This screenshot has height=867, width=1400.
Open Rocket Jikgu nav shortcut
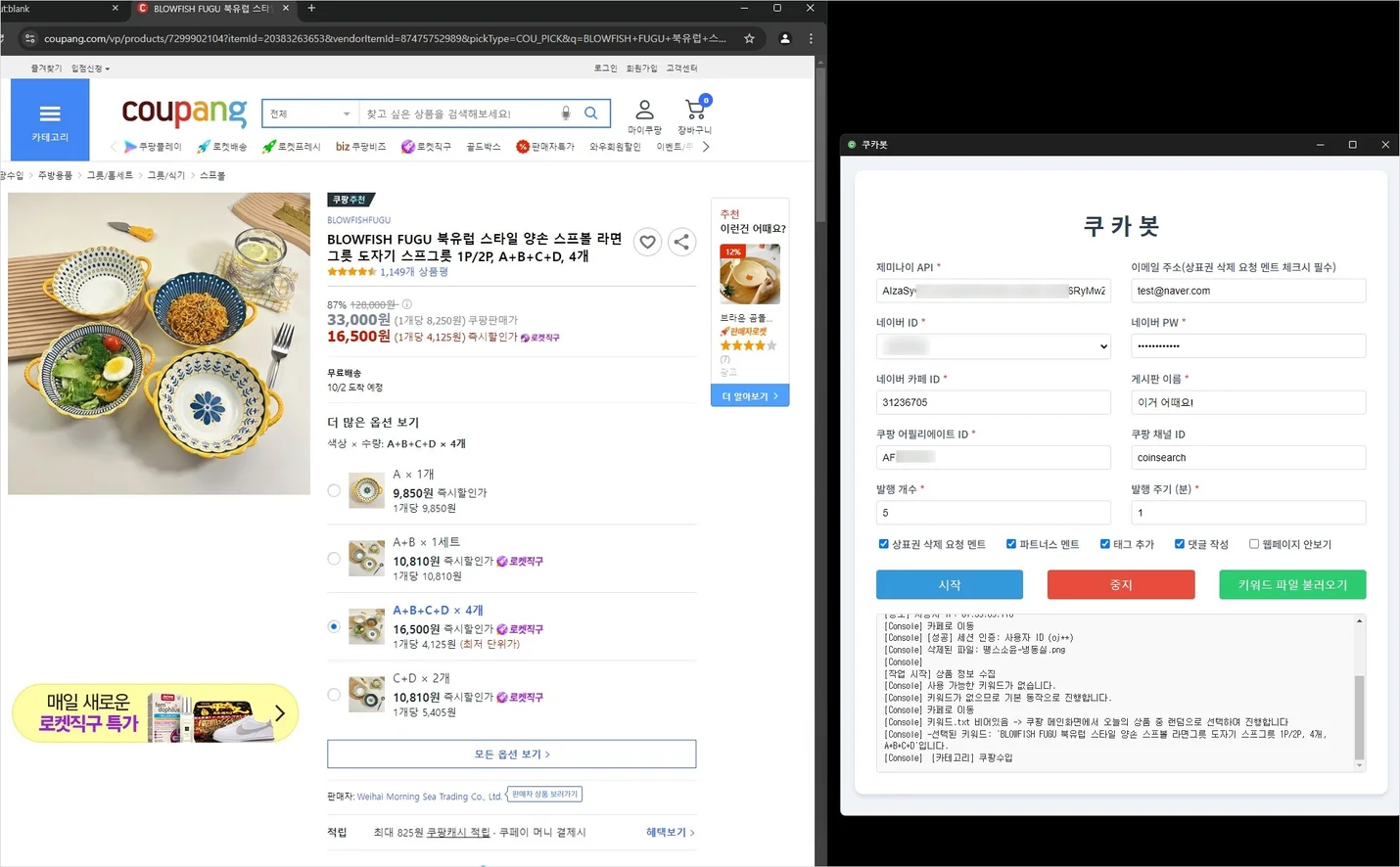click(x=427, y=147)
